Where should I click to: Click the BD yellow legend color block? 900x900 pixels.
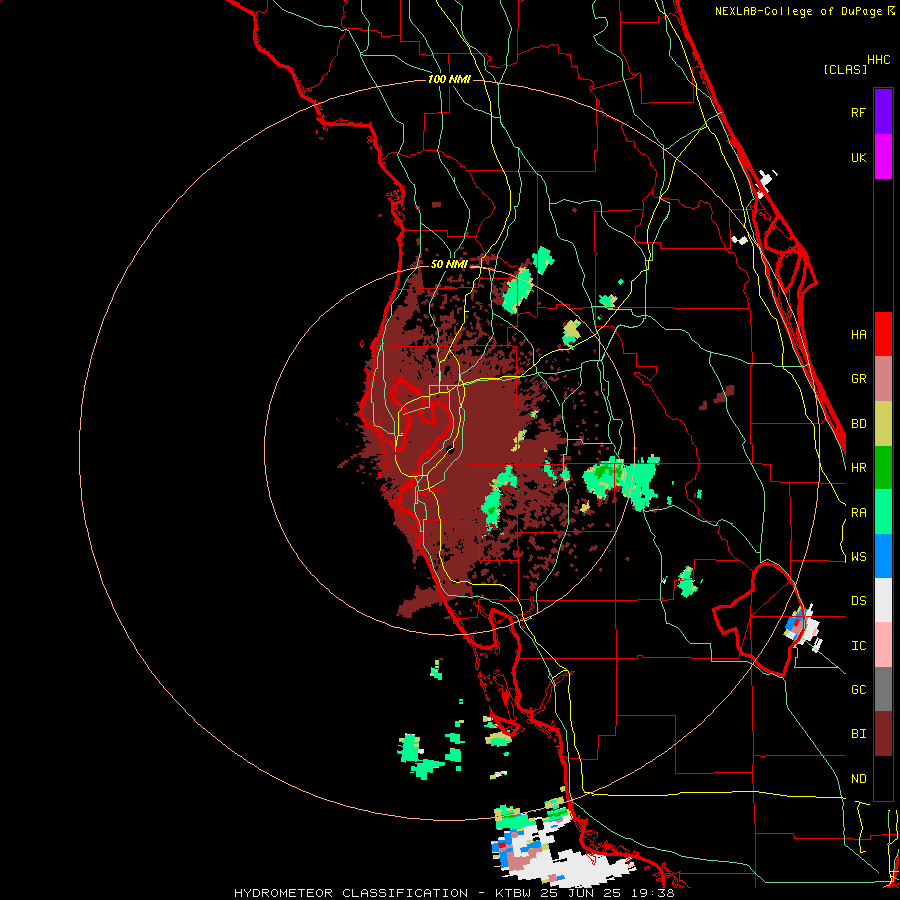tap(883, 424)
